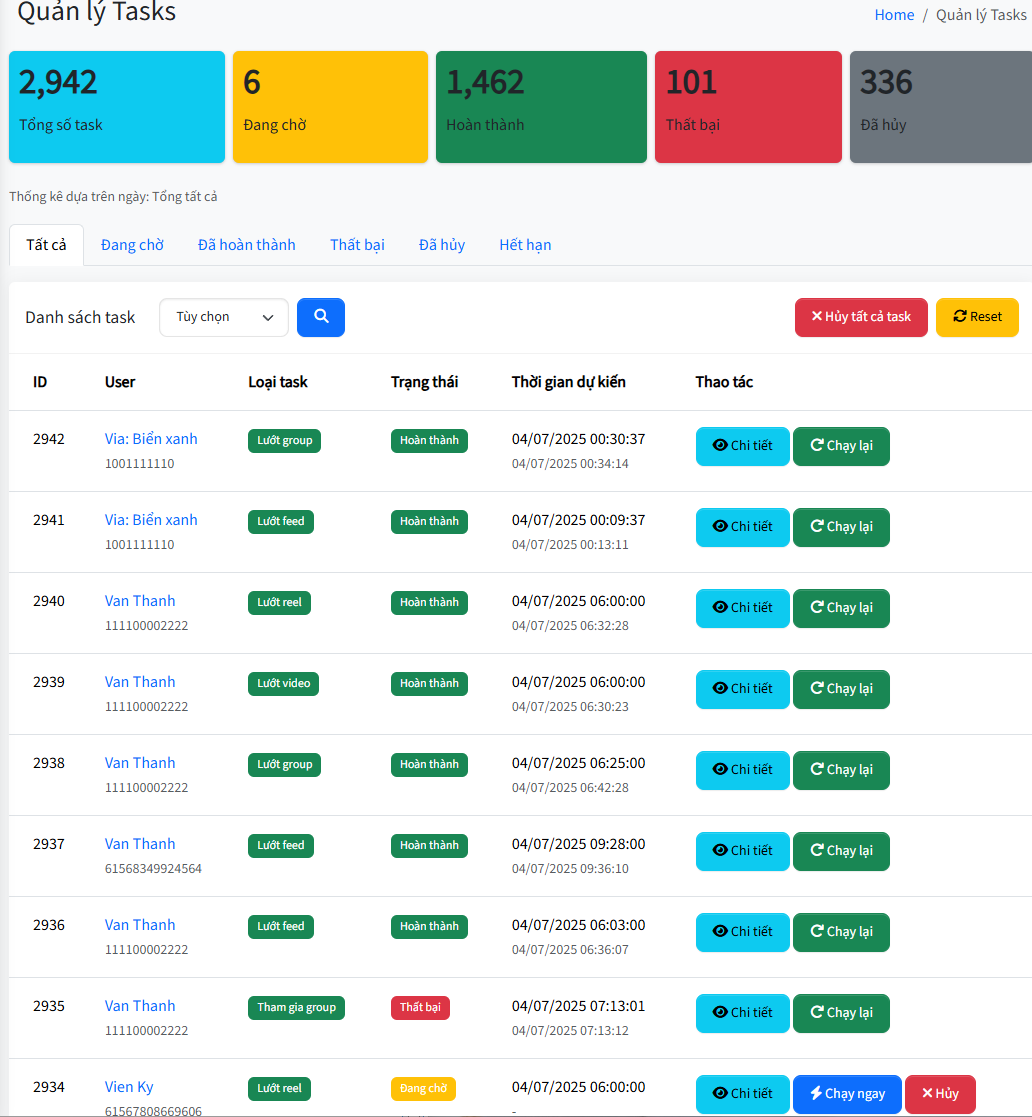Click the Thất bại status badge of task 2935
Screen dimensions: 1032x1117
[420, 1007]
